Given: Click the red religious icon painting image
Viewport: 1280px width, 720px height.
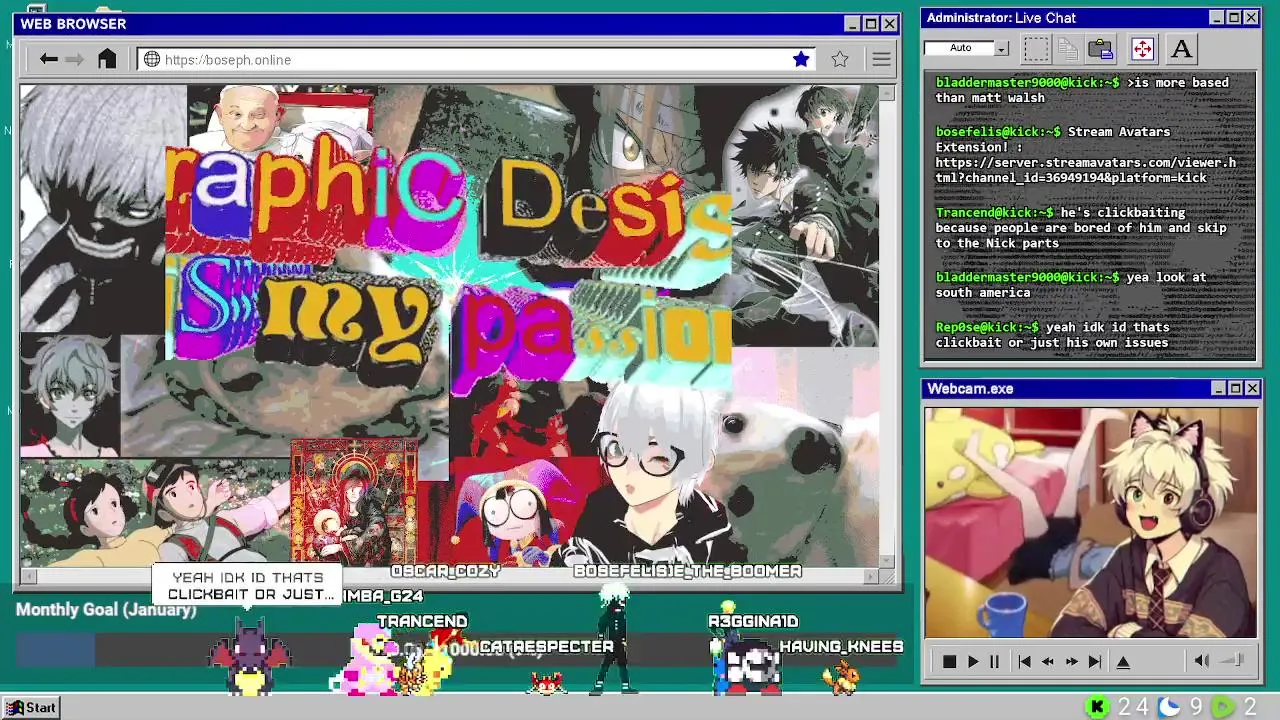Looking at the screenshot, I should [353, 503].
